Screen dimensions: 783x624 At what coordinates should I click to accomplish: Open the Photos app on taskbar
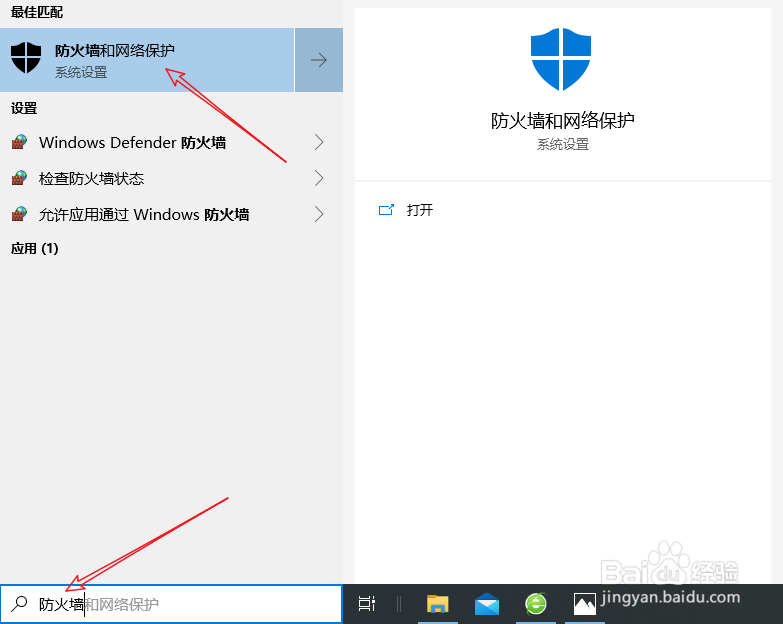click(x=584, y=604)
